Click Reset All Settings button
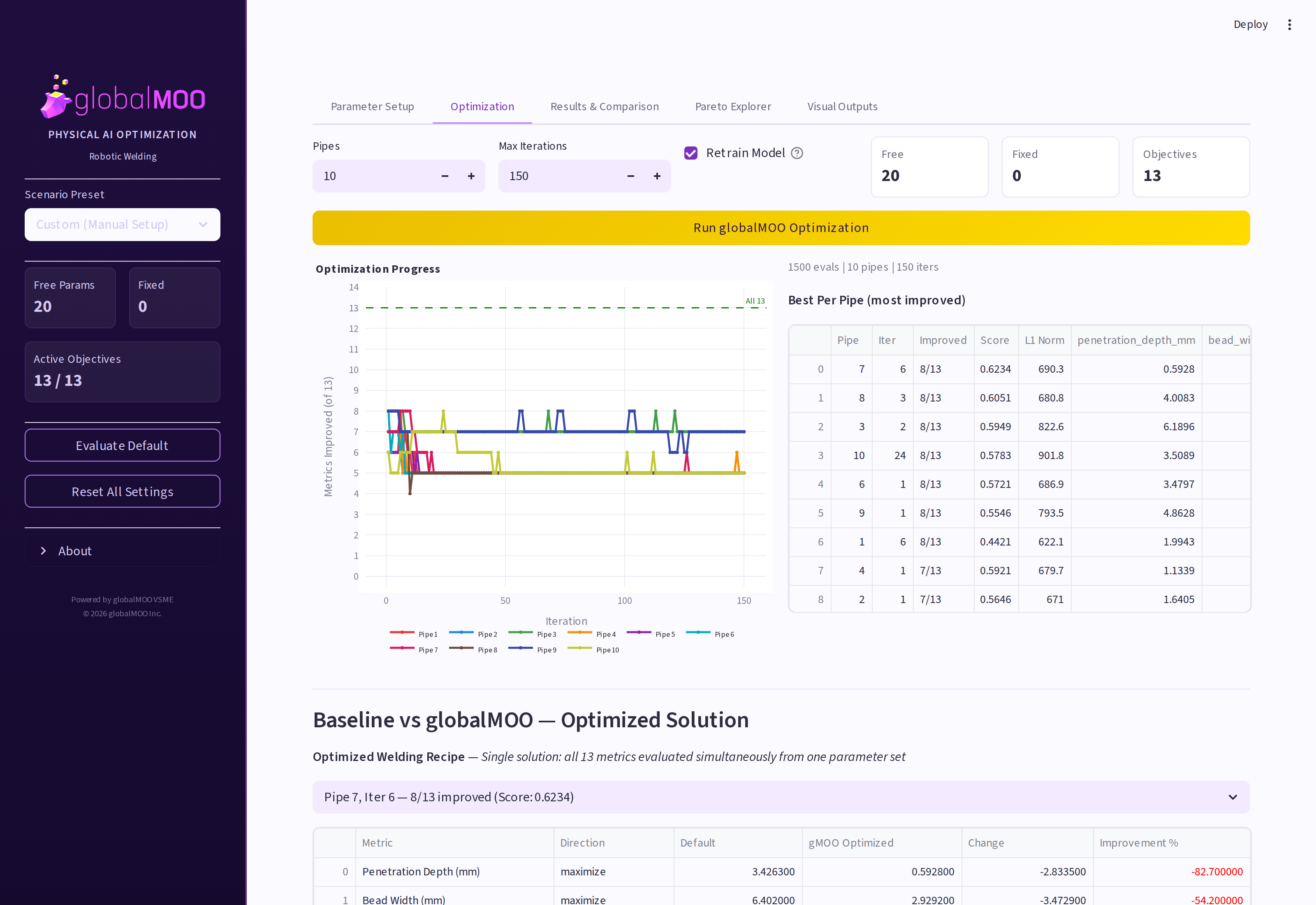The image size is (1316, 905). [x=123, y=491]
